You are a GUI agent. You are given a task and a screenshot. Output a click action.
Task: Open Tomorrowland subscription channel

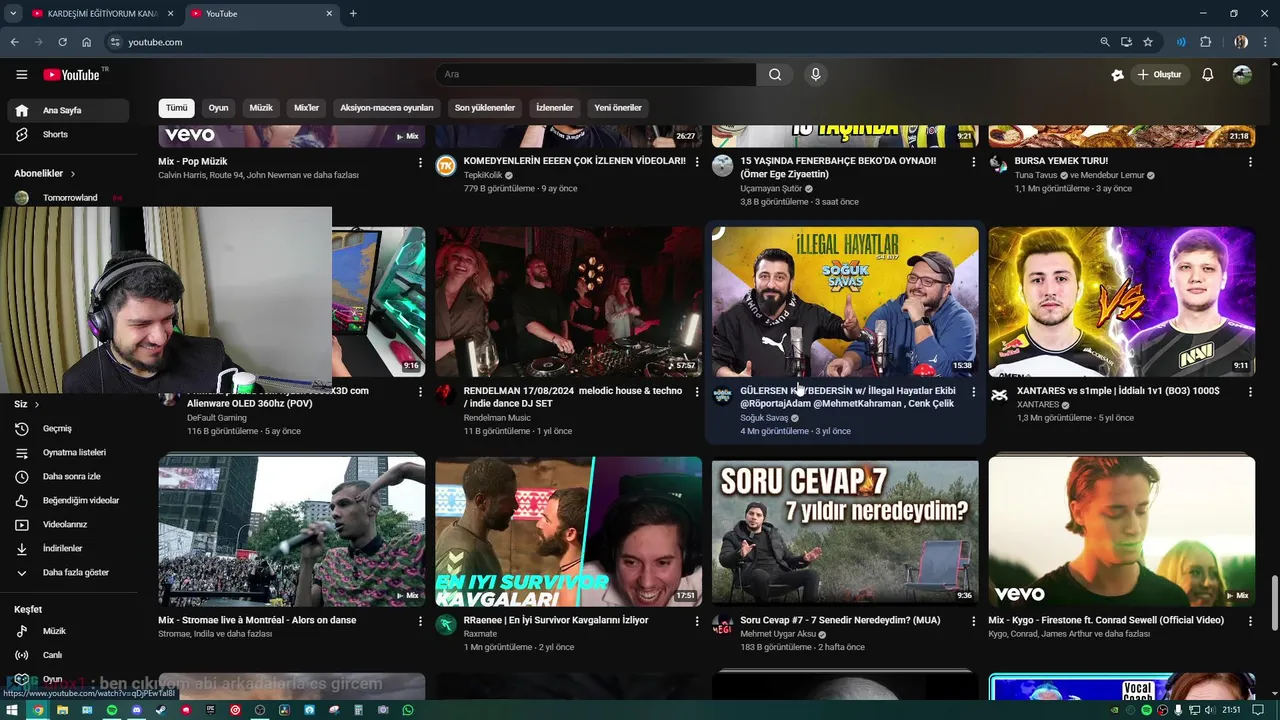[68, 198]
